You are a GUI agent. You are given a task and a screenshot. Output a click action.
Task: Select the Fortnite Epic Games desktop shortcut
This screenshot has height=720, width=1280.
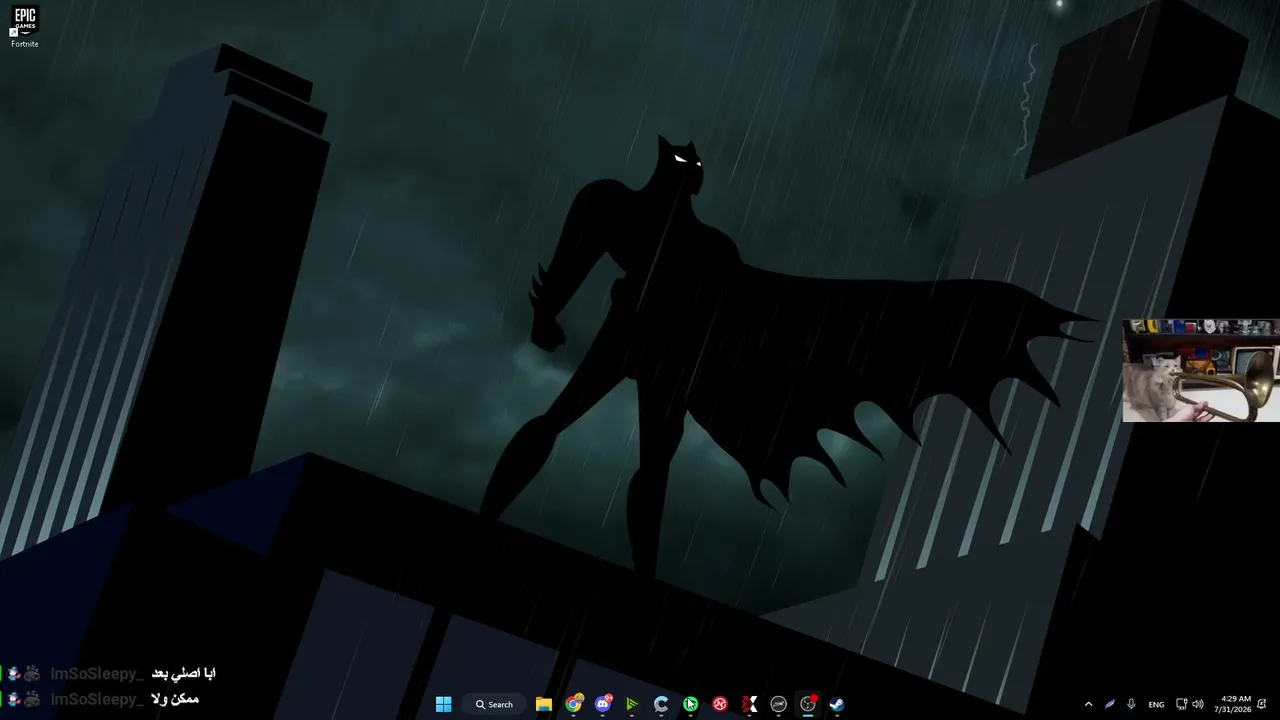click(25, 27)
